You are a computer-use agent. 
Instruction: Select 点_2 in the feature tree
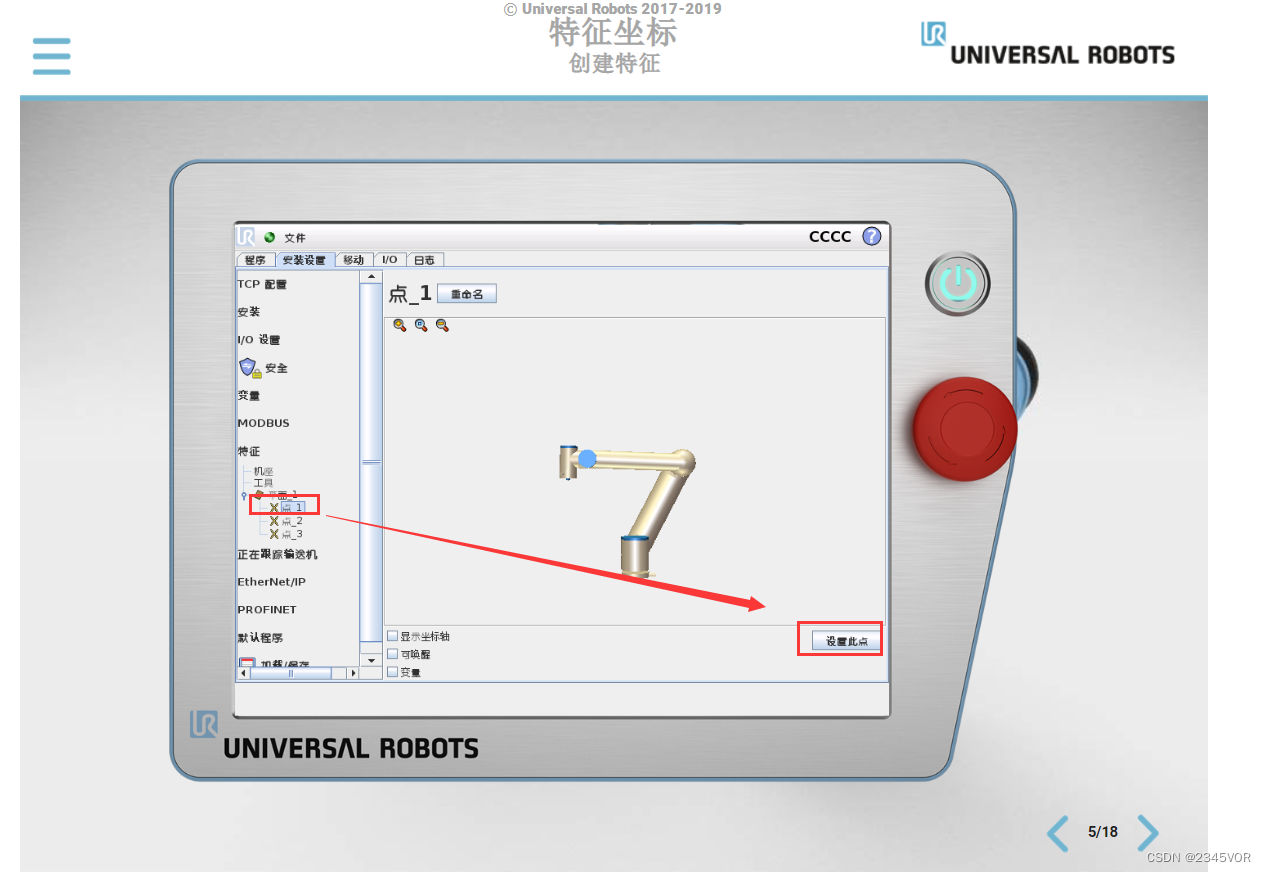[x=292, y=521]
